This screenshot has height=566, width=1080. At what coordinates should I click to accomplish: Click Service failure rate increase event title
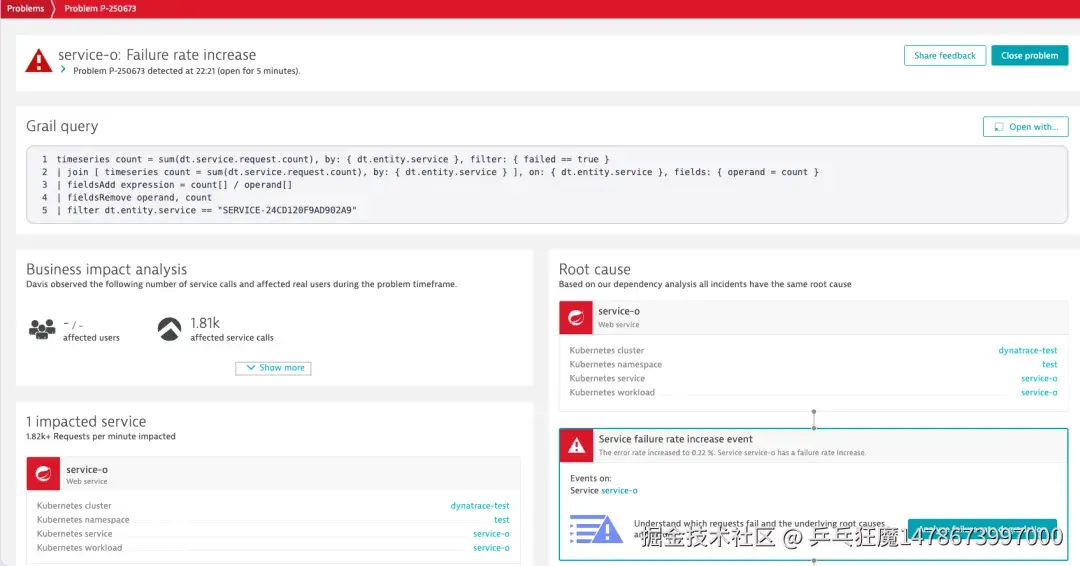point(675,439)
